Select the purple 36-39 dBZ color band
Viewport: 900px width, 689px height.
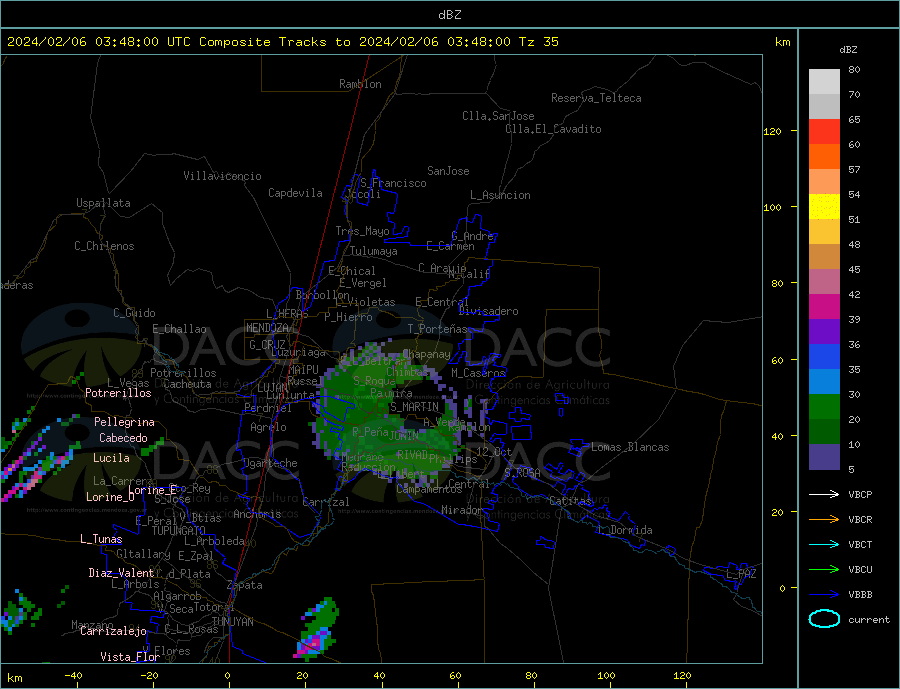point(824,332)
